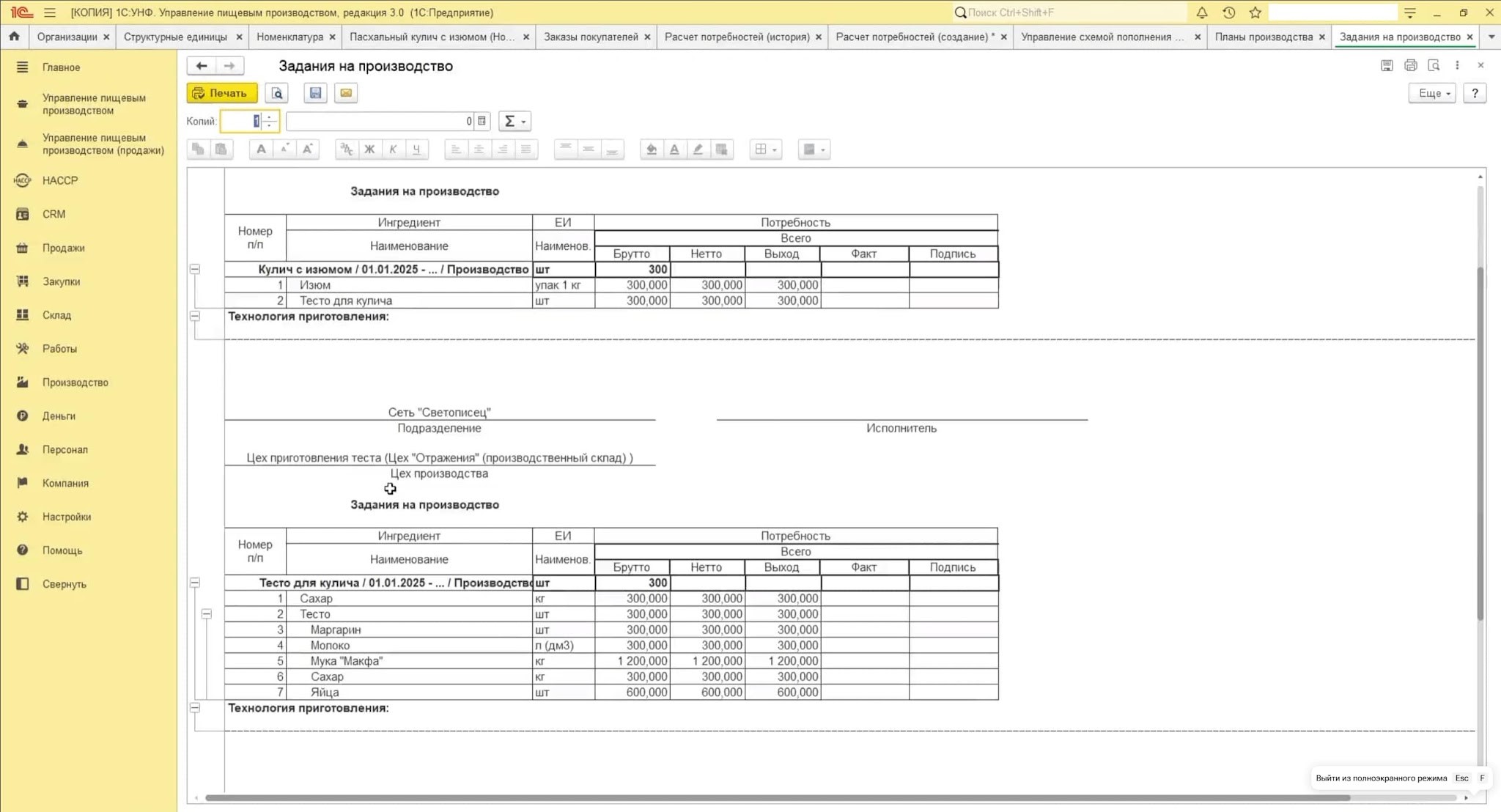Toggle italic formatting (К) in the toolbar
1501x812 pixels.
pos(393,150)
